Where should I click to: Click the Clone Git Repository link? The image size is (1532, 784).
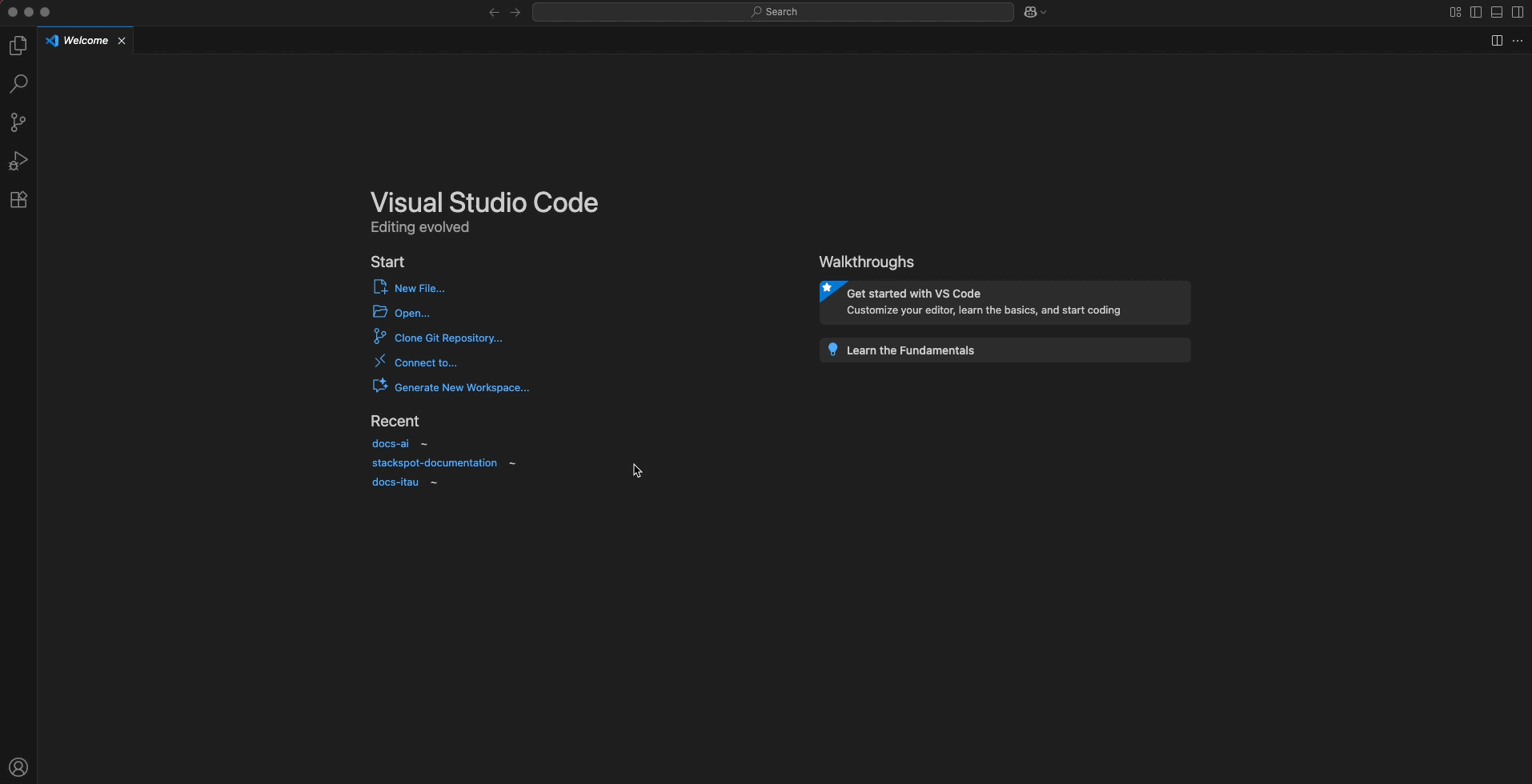click(448, 338)
